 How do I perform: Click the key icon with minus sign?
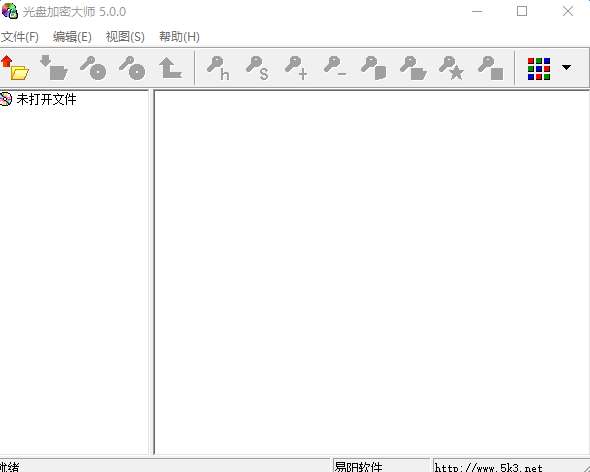pyautogui.click(x=335, y=68)
